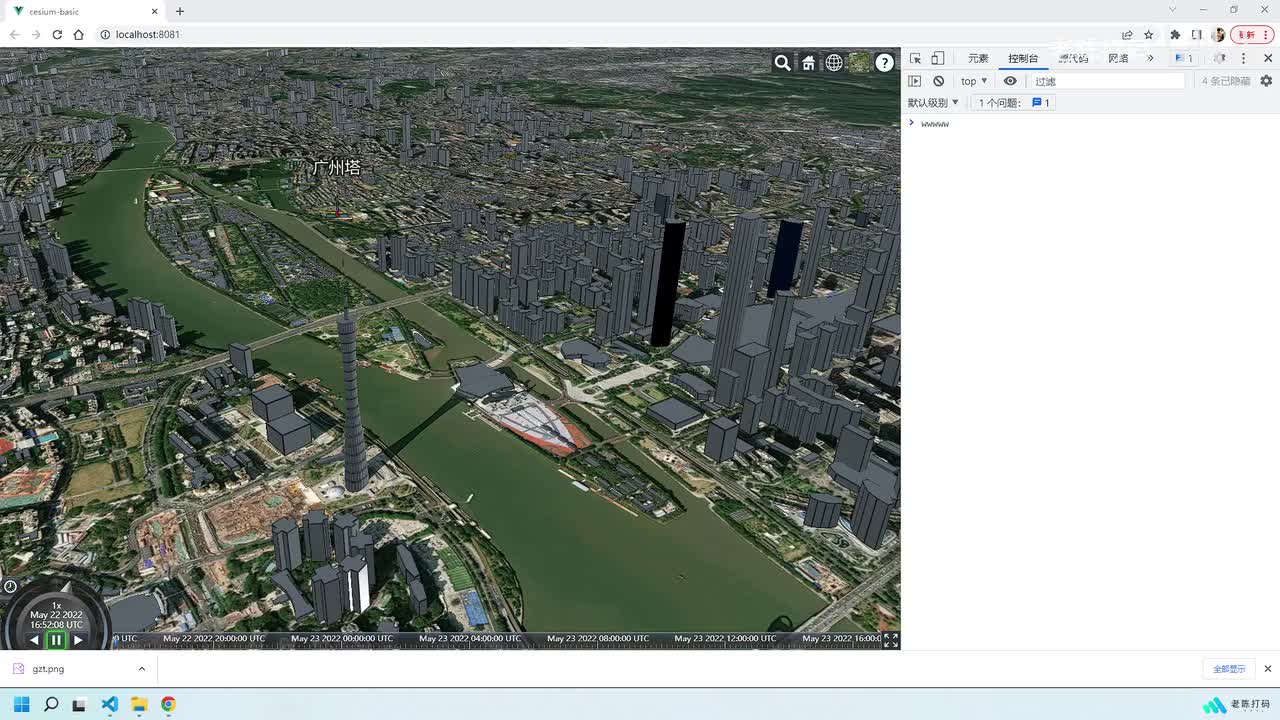
Task: Open the 默认级别 log level dropdown
Action: point(933,102)
